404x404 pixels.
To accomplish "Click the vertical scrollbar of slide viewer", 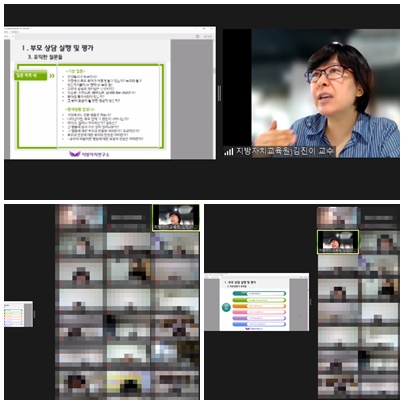I will (x=214, y=98).
